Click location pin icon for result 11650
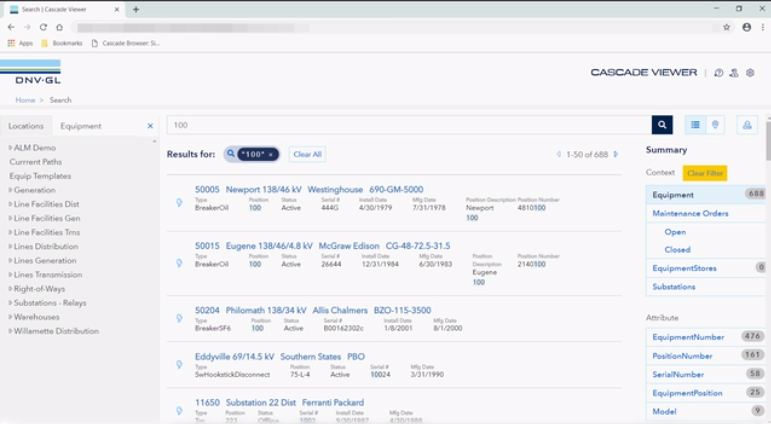This screenshot has width=771, height=424. point(179,410)
